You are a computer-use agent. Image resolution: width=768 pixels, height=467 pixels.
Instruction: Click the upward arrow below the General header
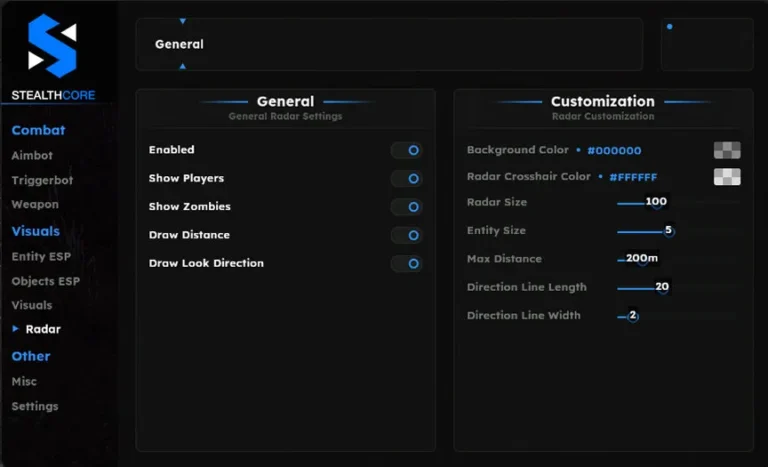tap(182, 66)
